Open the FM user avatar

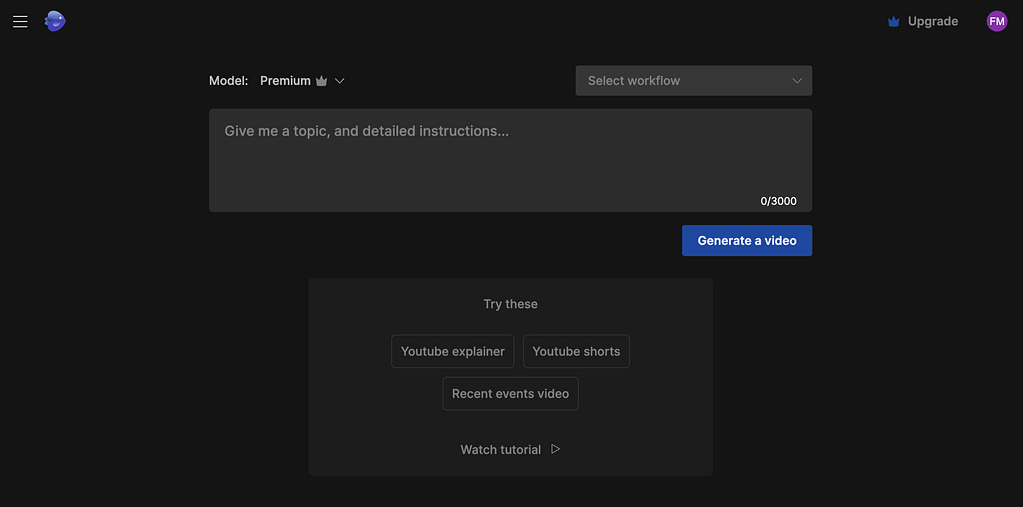pyautogui.click(x=996, y=21)
